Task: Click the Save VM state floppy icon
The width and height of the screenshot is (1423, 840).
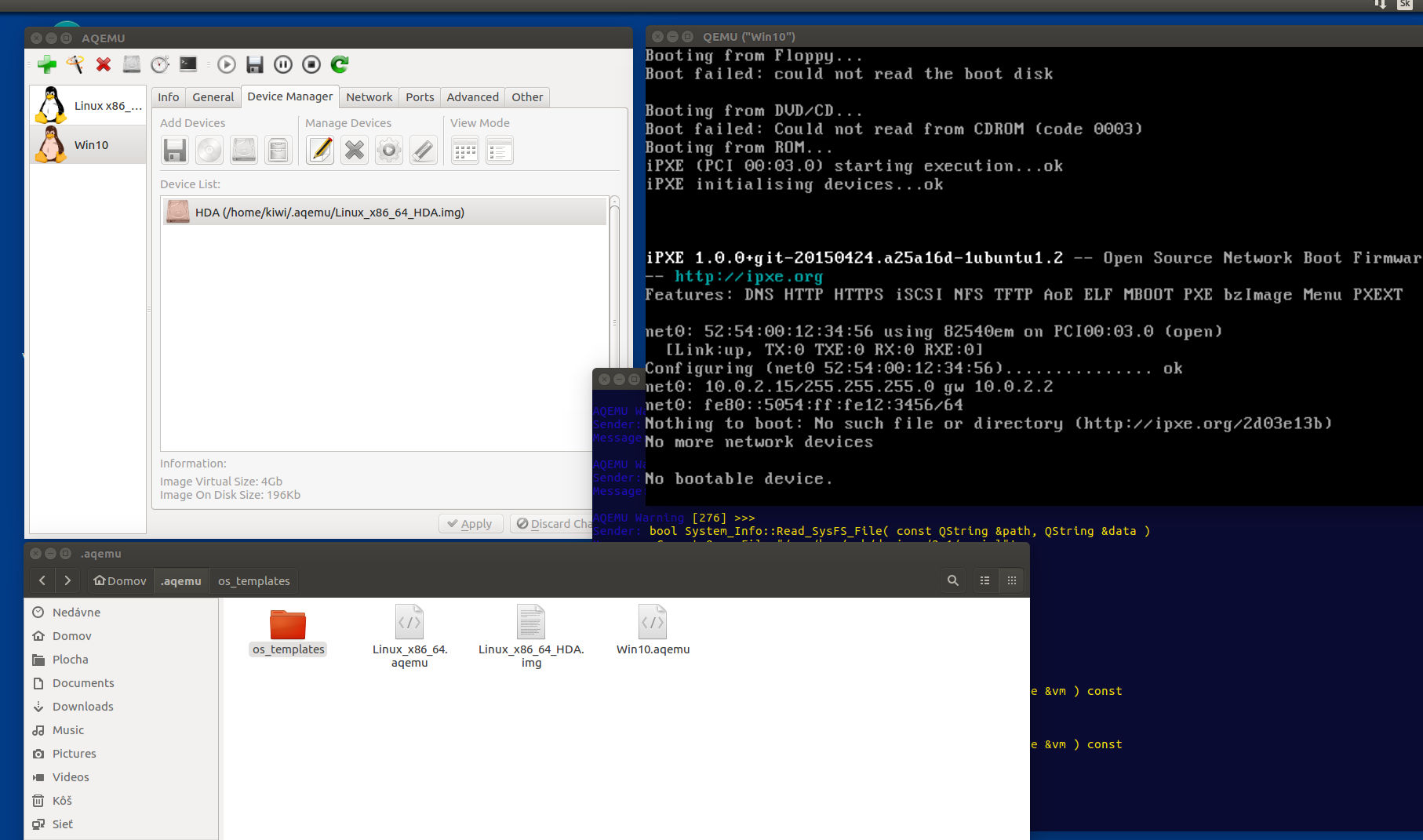Action: pyautogui.click(x=255, y=64)
